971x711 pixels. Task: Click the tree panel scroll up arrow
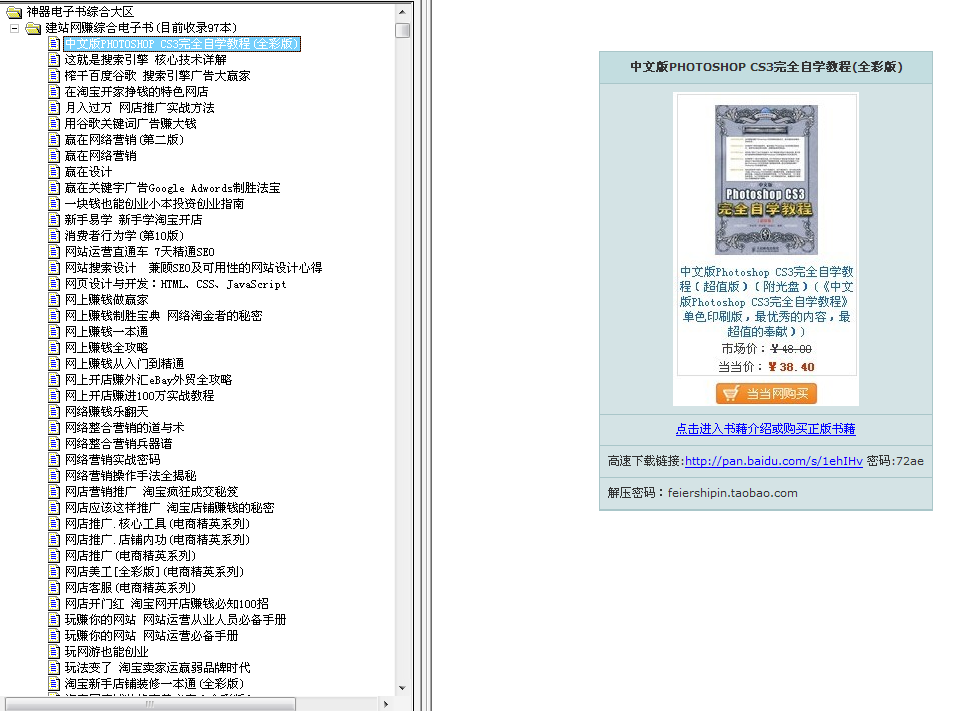coord(403,12)
